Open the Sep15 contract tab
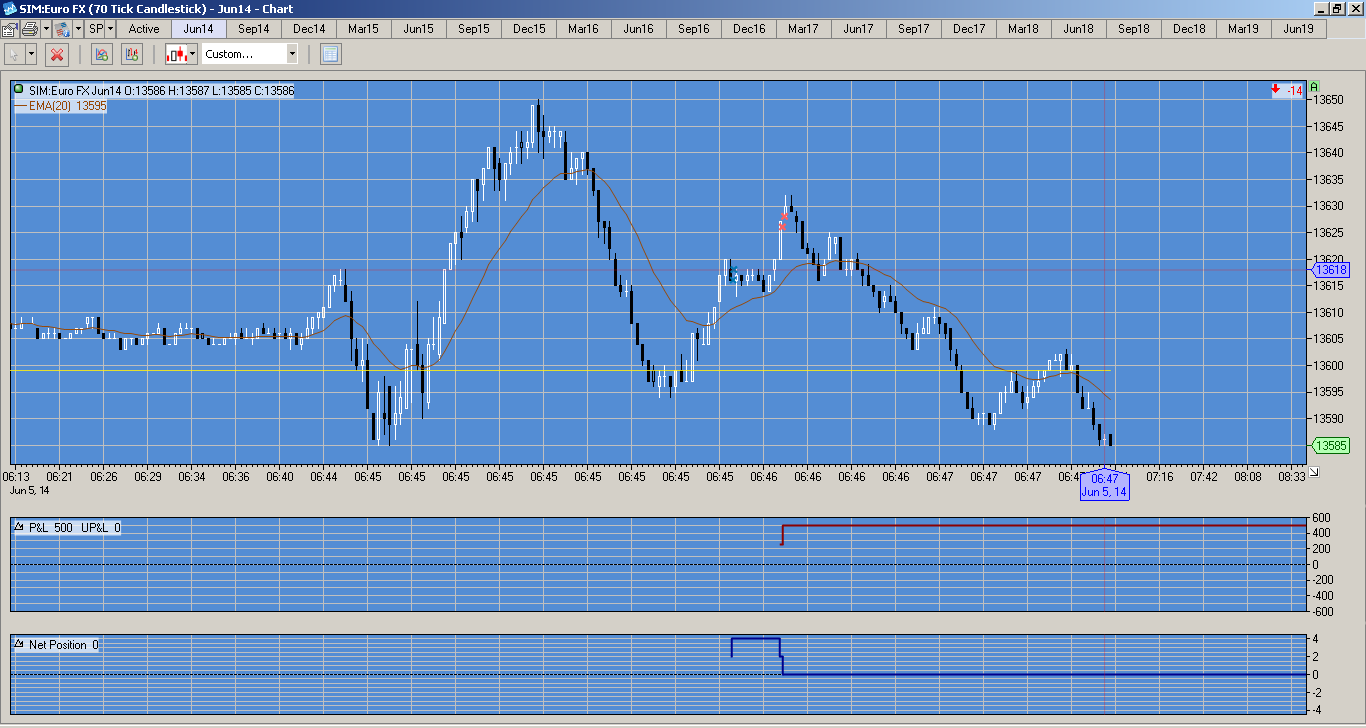The image size is (1366, 728). (474, 29)
